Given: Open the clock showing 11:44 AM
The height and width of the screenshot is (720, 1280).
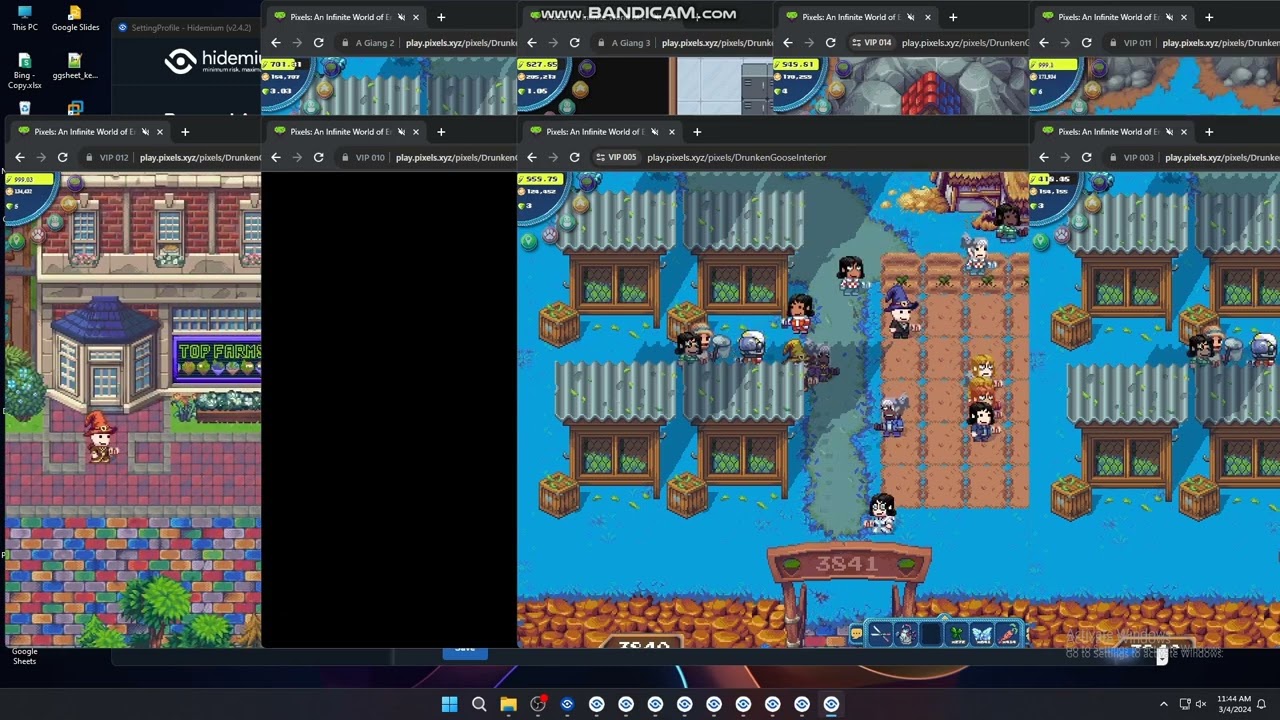Looking at the screenshot, I should coord(1234,704).
